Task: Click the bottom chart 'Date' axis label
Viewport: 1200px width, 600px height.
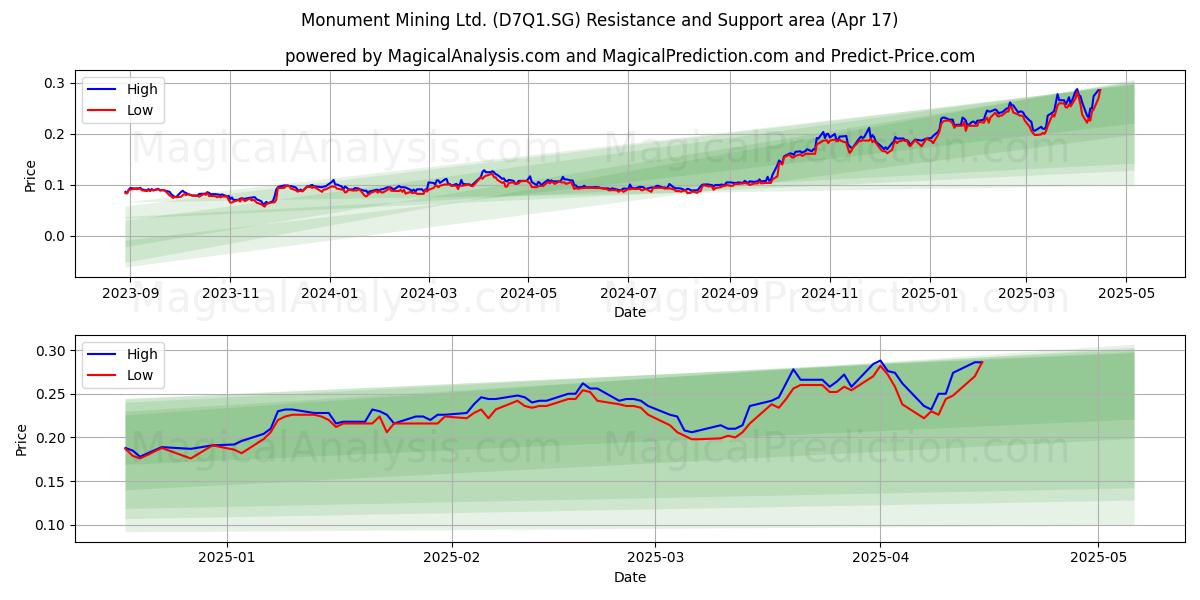Action: click(x=630, y=577)
